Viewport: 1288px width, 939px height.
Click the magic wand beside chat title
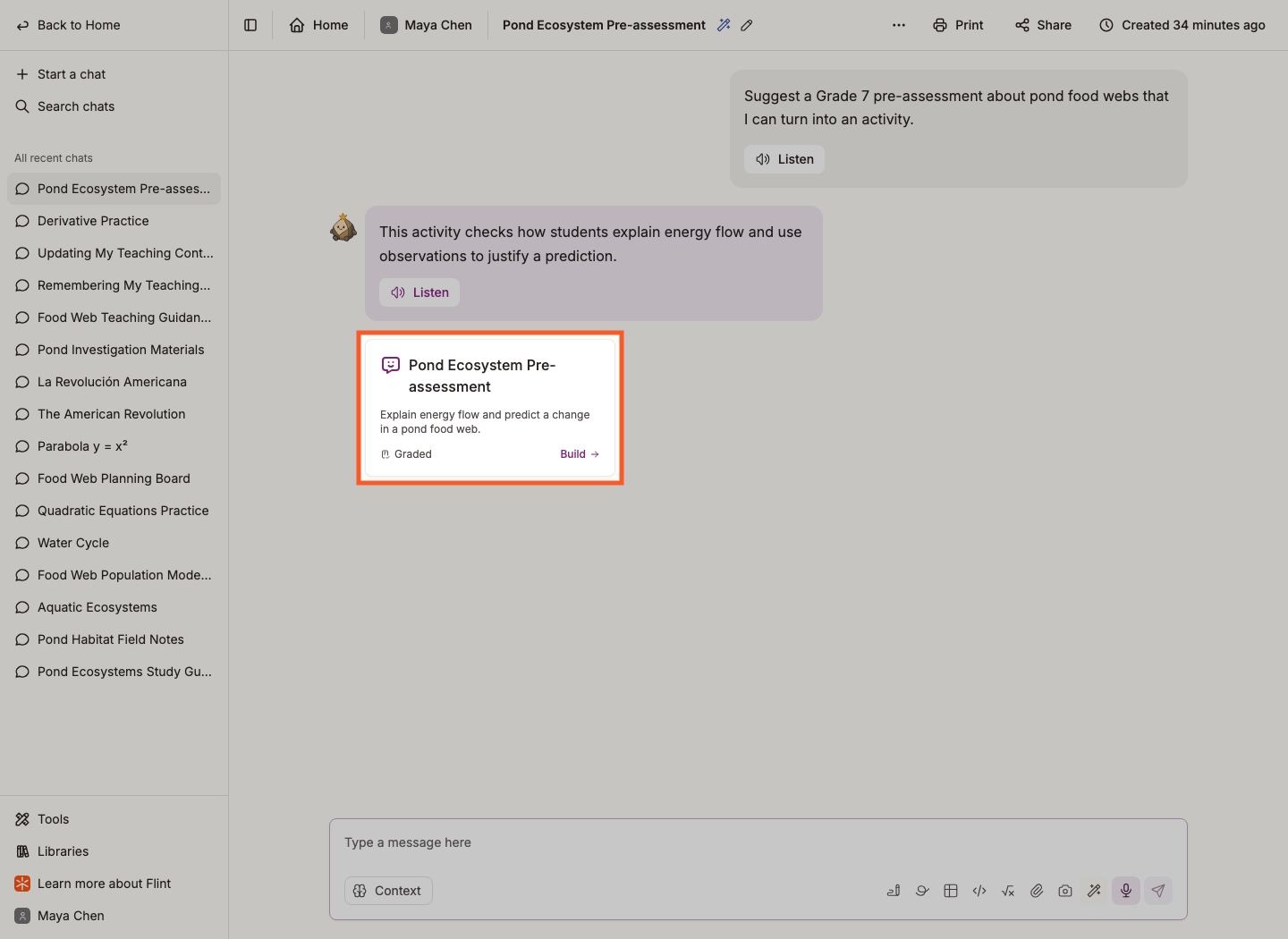point(724,25)
